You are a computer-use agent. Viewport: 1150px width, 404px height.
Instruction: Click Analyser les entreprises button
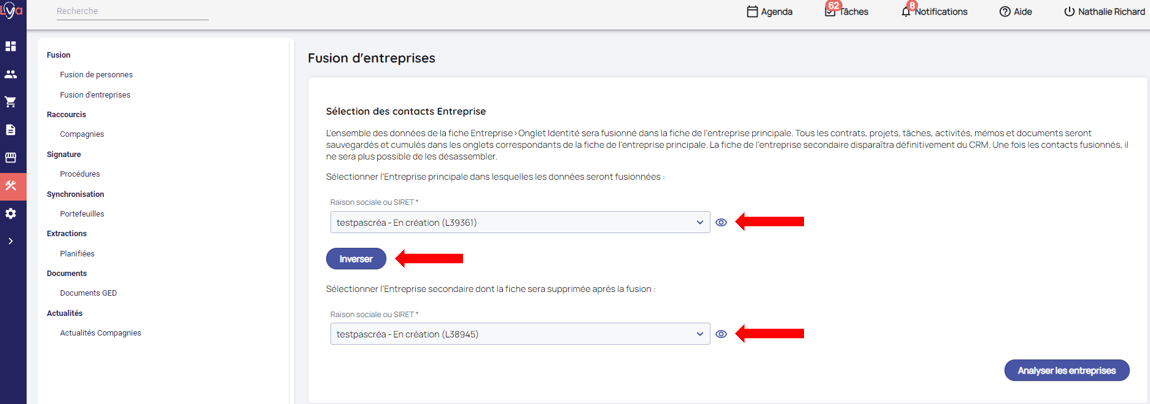tap(1066, 370)
